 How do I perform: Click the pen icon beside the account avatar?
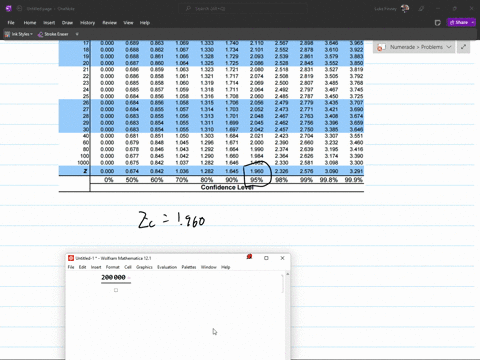click(x=421, y=9)
